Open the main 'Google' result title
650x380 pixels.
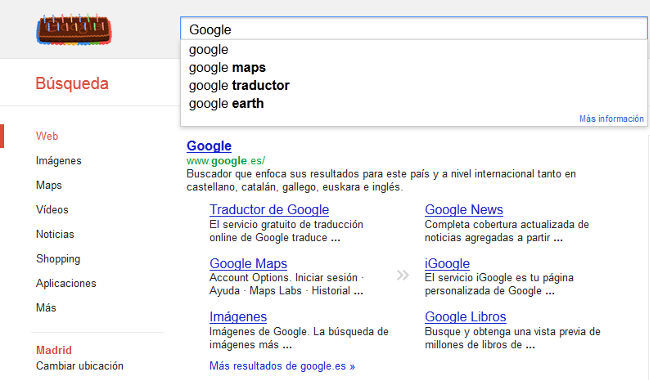coord(209,146)
